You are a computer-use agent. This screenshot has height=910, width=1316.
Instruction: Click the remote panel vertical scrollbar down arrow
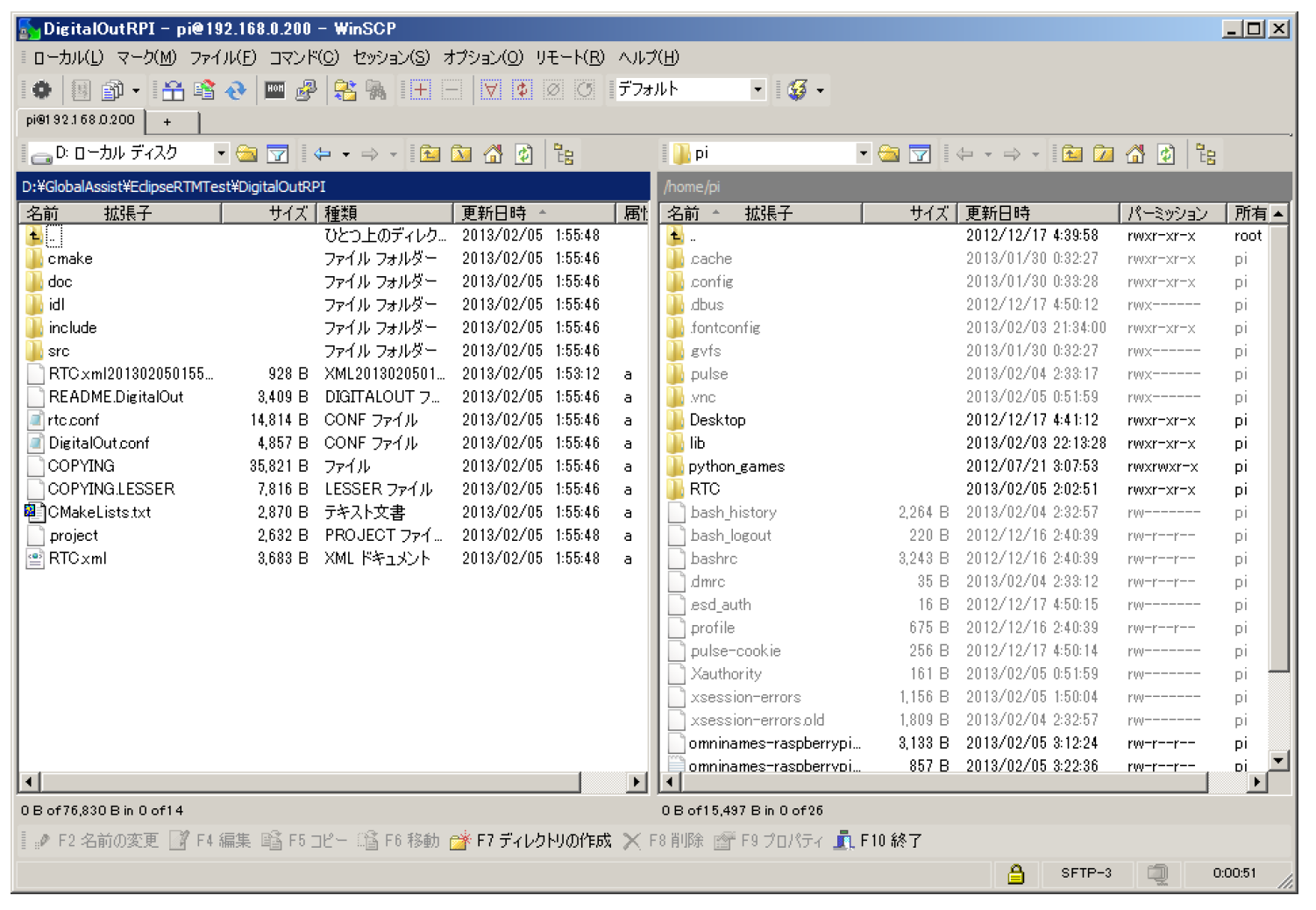tap(1278, 761)
